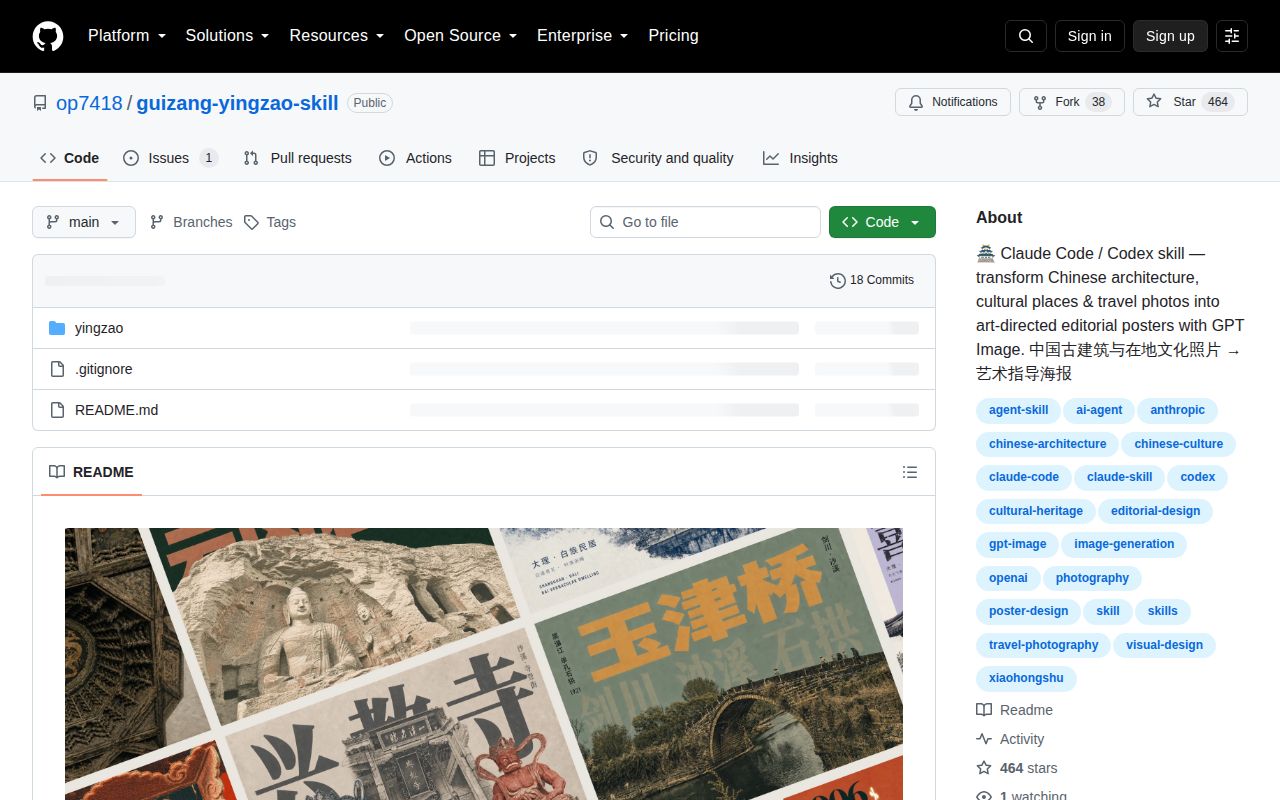Open the Security and quality tab
The height and width of the screenshot is (800, 1280).
pos(658,158)
